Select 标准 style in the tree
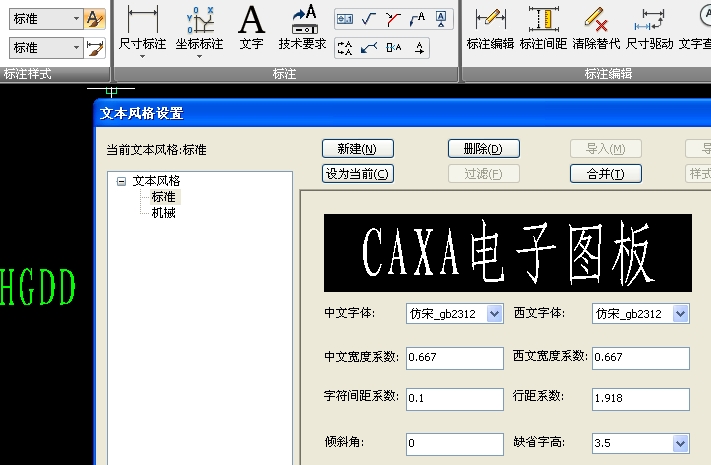711x465 pixels. [x=163, y=197]
